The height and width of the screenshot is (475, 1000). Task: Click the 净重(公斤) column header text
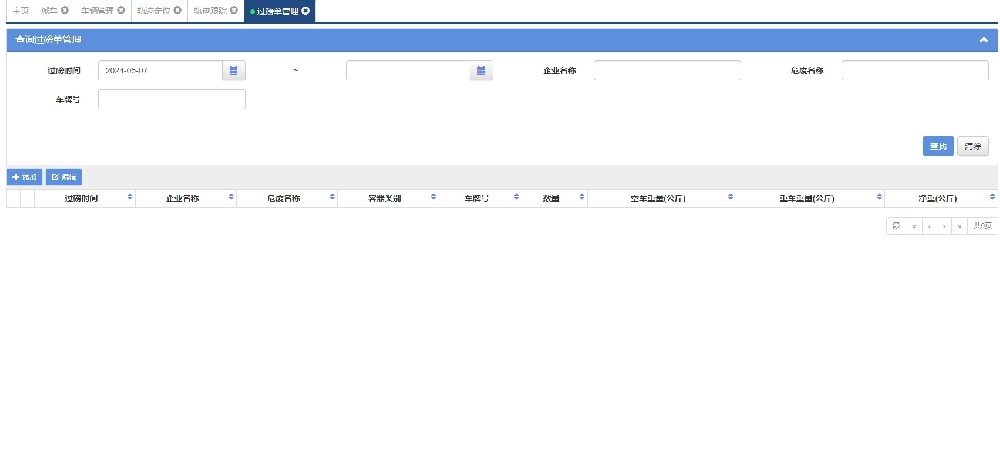coord(936,198)
